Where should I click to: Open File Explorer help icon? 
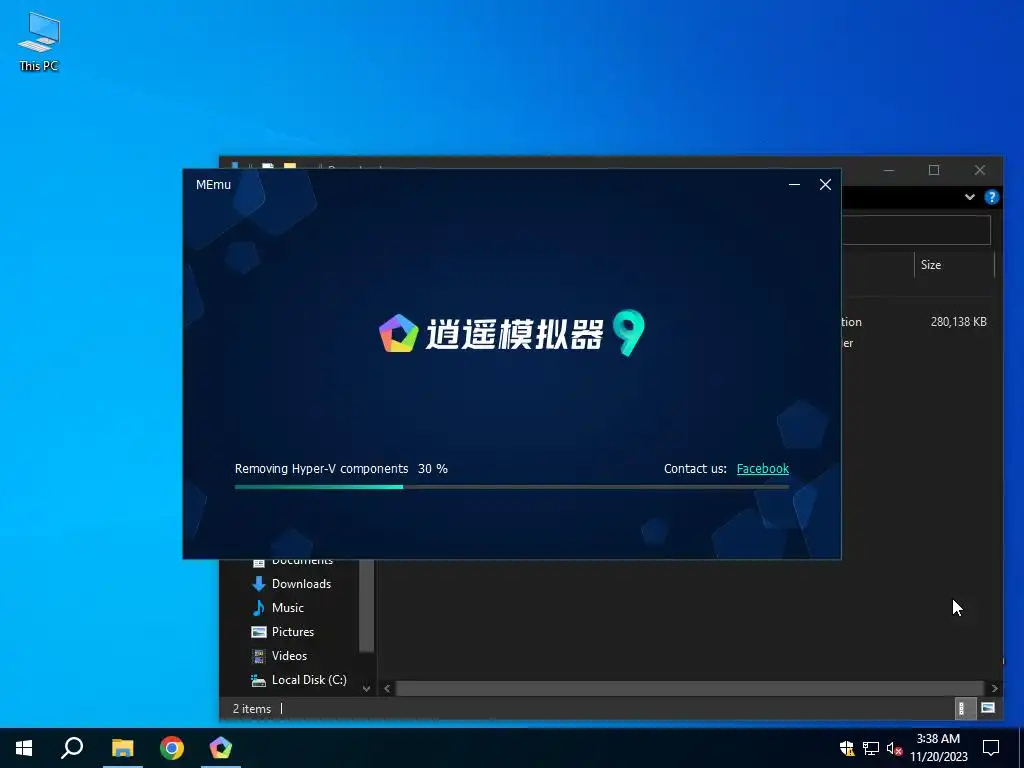coord(991,197)
